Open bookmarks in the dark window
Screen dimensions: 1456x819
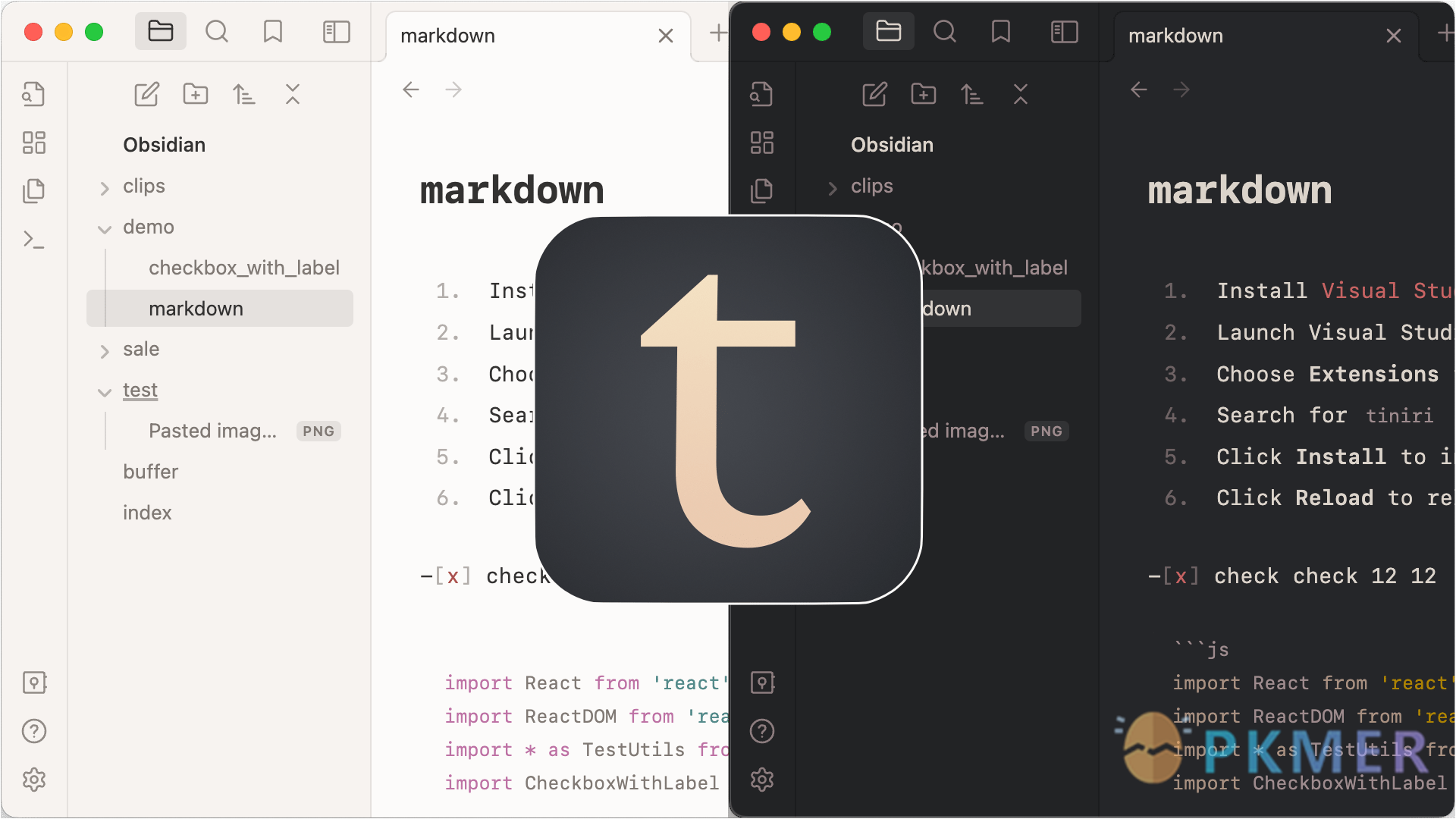point(1001,32)
